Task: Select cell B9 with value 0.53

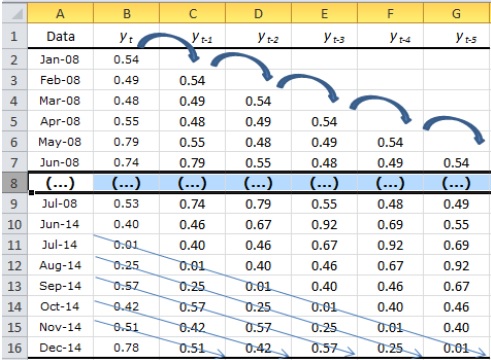Action: (x=126, y=204)
